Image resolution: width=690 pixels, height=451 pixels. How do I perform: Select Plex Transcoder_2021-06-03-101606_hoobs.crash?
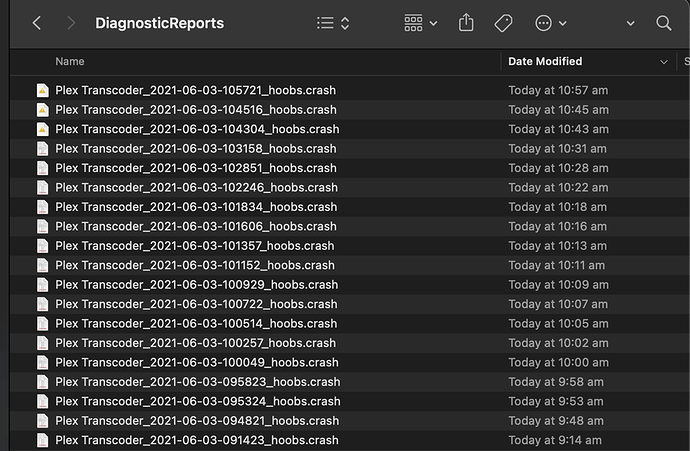pos(196,226)
